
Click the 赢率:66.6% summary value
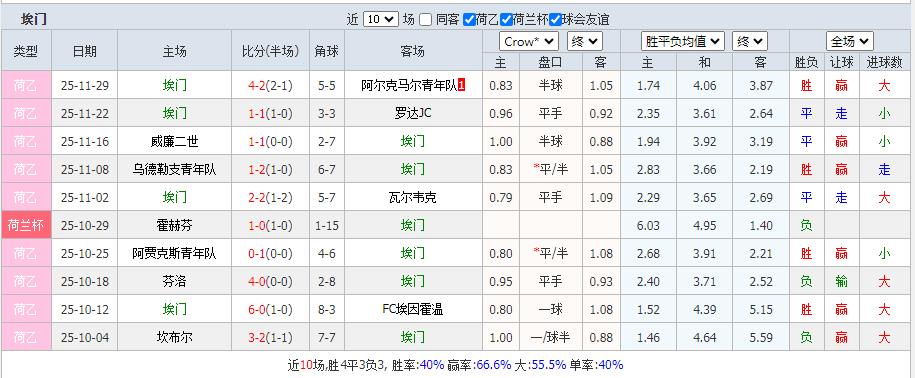[479, 365]
